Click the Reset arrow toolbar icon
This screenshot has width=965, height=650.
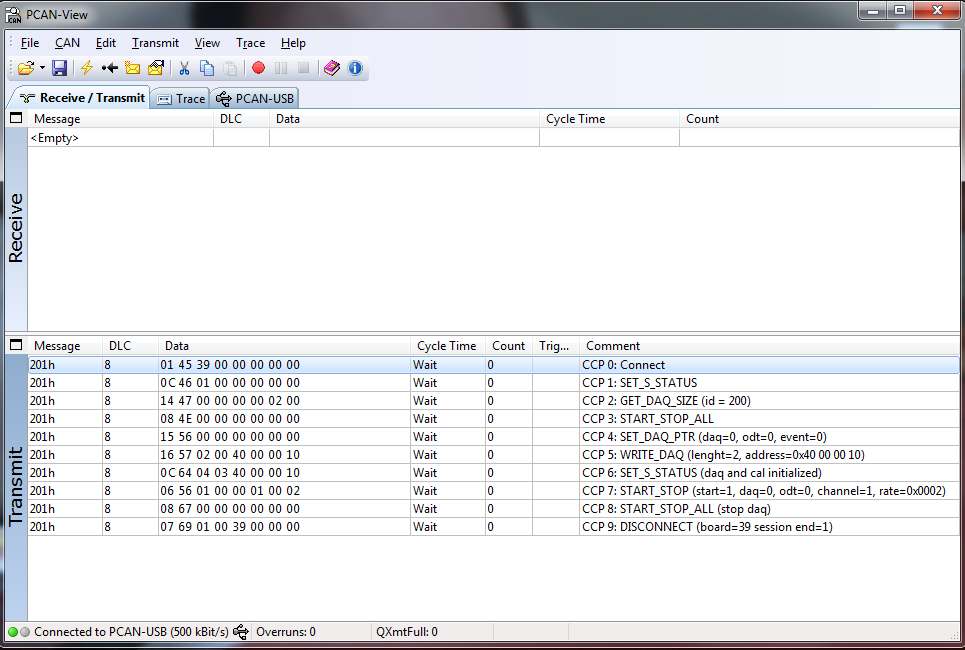tap(110, 68)
